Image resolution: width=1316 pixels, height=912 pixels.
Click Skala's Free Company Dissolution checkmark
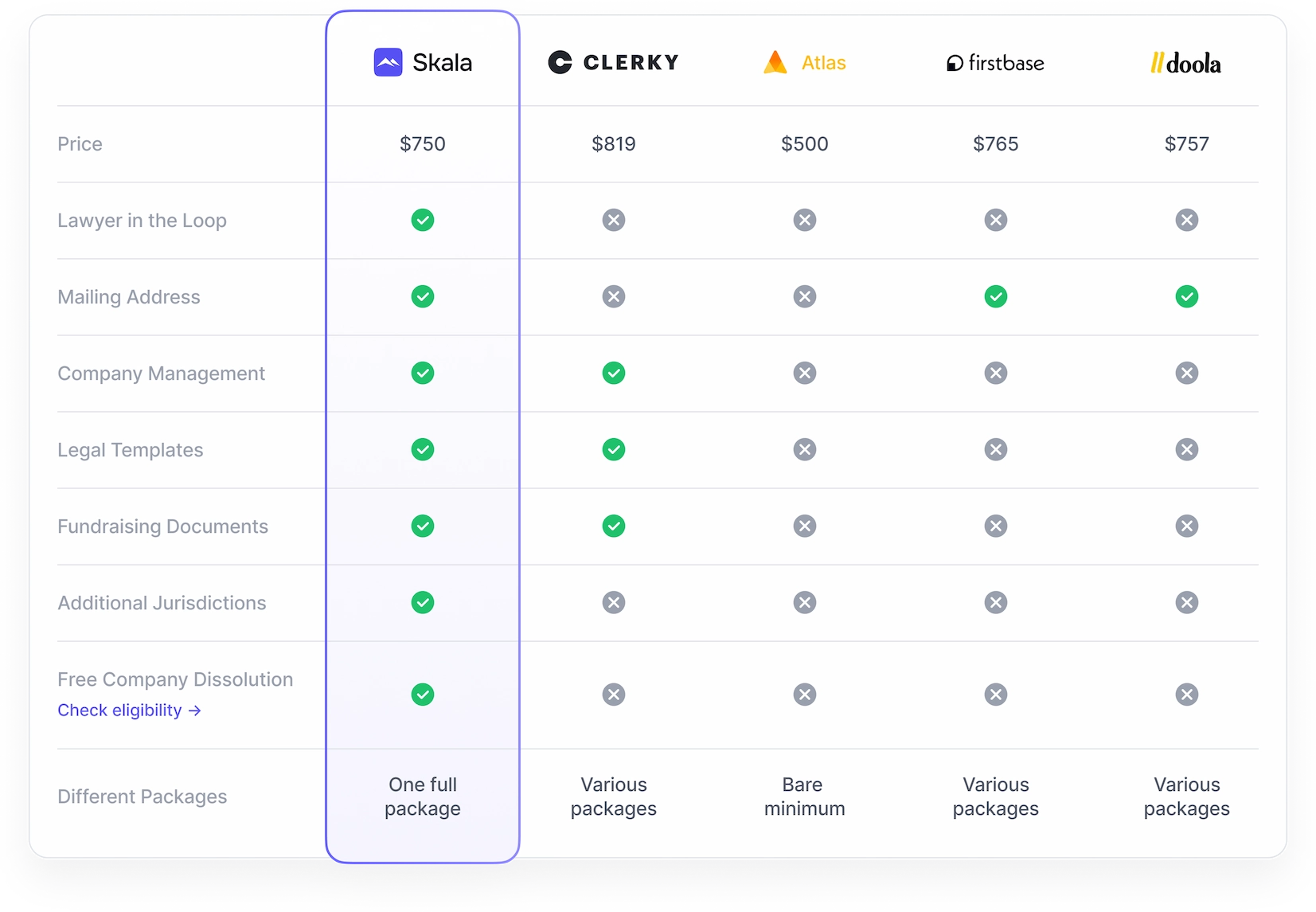pyautogui.click(x=423, y=695)
